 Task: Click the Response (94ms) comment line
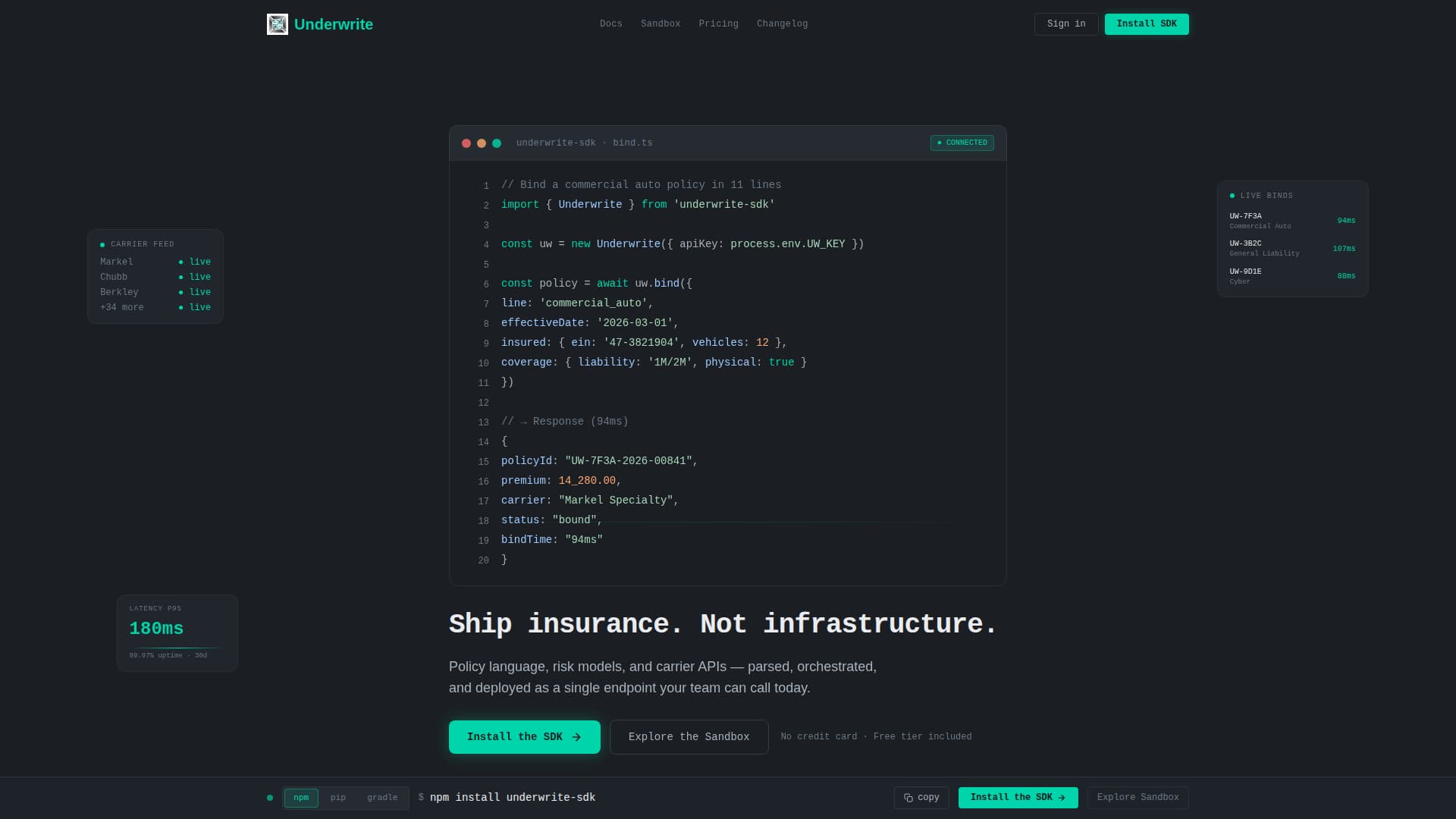pos(564,422)
